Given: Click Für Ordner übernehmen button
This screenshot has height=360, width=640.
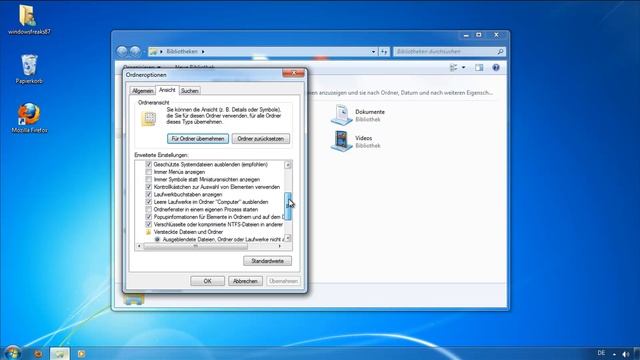Looking at the screenshot, I should tap(198, 139).
